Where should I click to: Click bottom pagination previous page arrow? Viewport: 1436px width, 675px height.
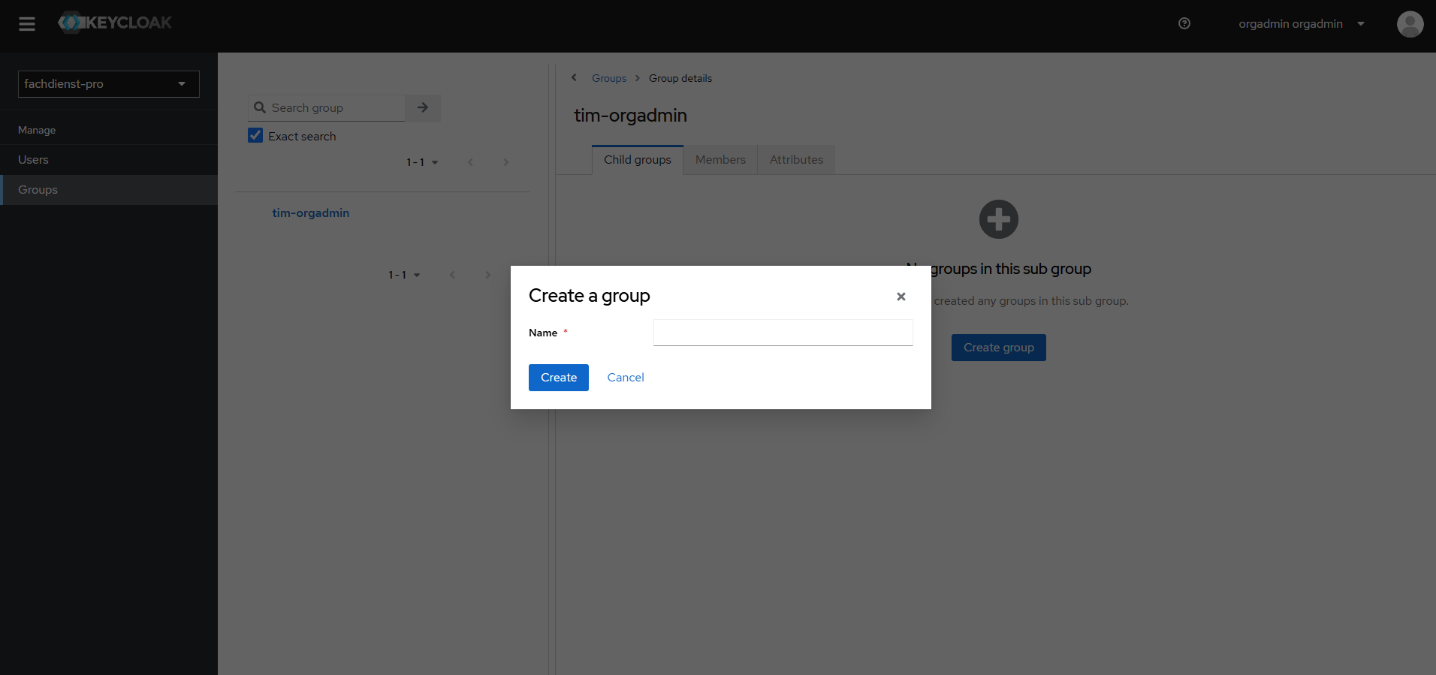[x=452, y=275]
